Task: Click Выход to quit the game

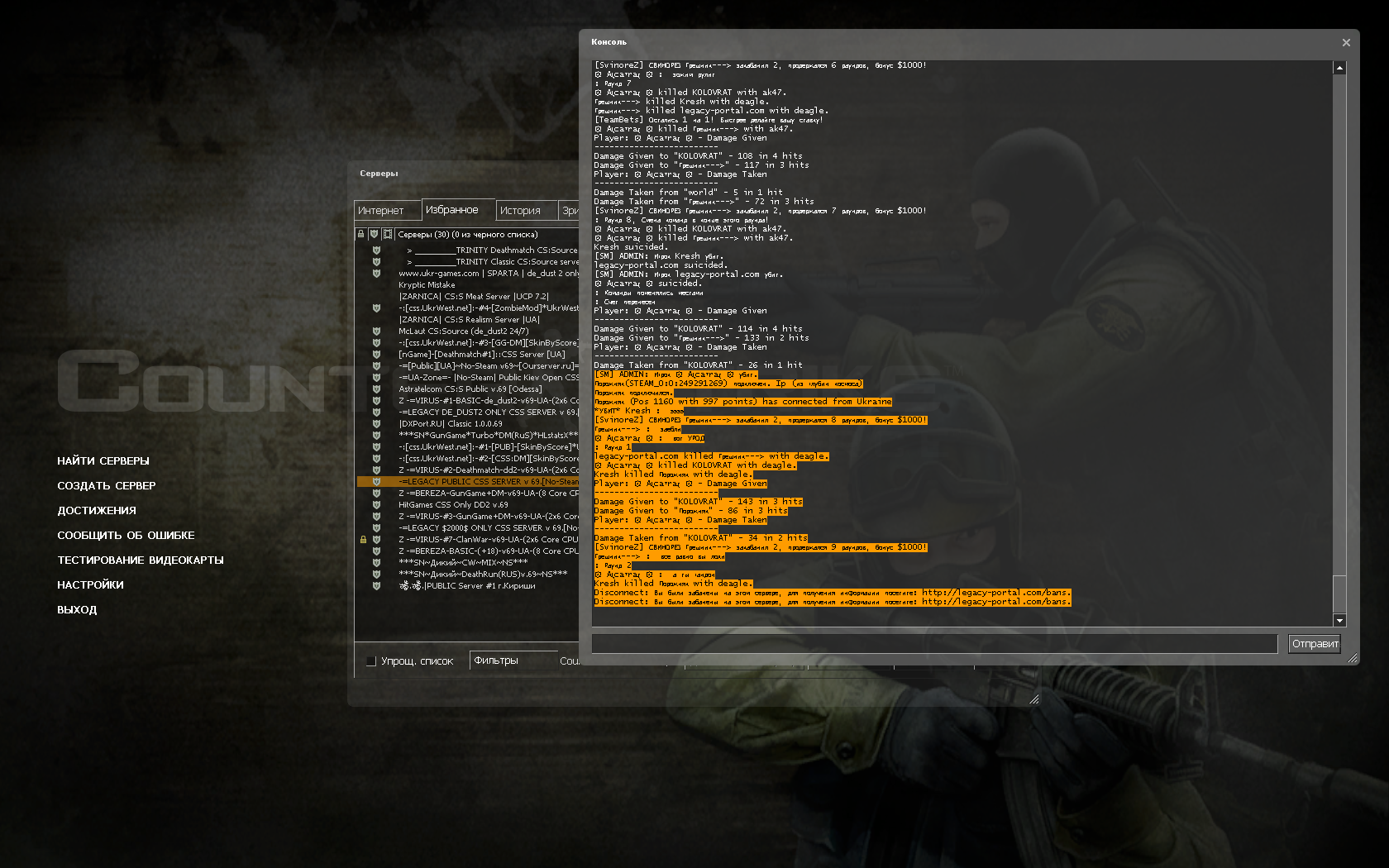Action: pos(77,610)
